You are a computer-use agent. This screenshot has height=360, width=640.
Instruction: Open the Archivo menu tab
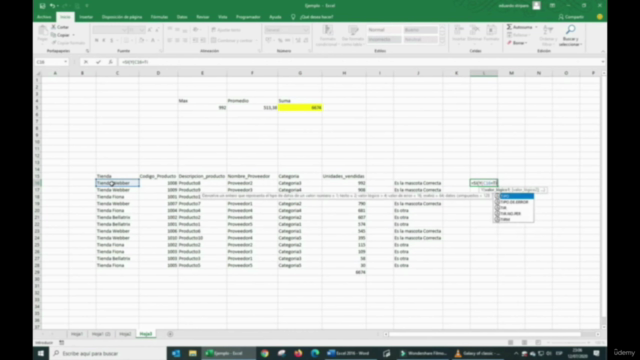44,17
